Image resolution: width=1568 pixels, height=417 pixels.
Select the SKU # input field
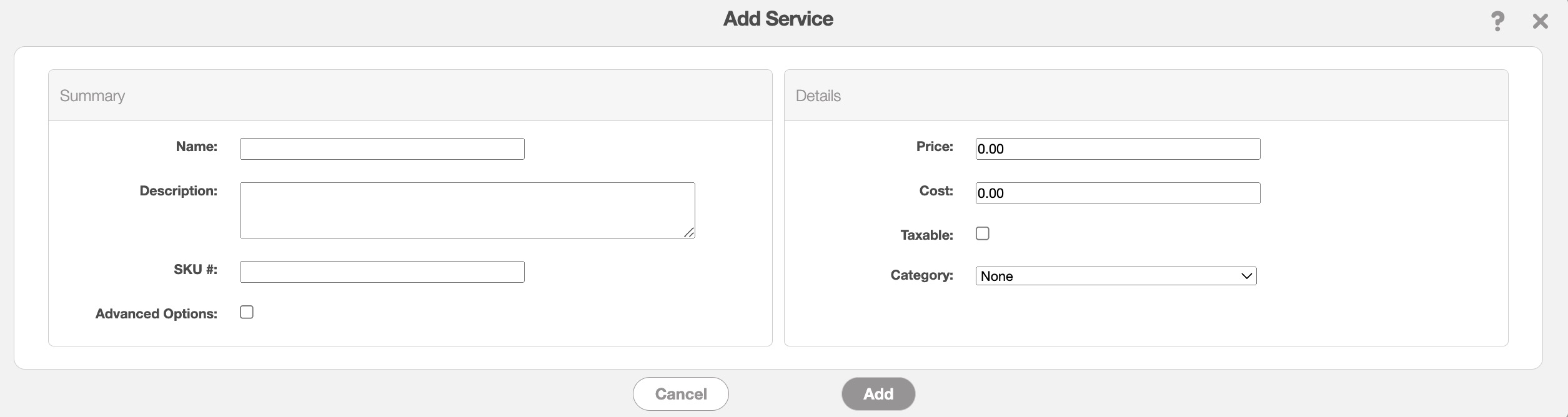pos(382,272)
